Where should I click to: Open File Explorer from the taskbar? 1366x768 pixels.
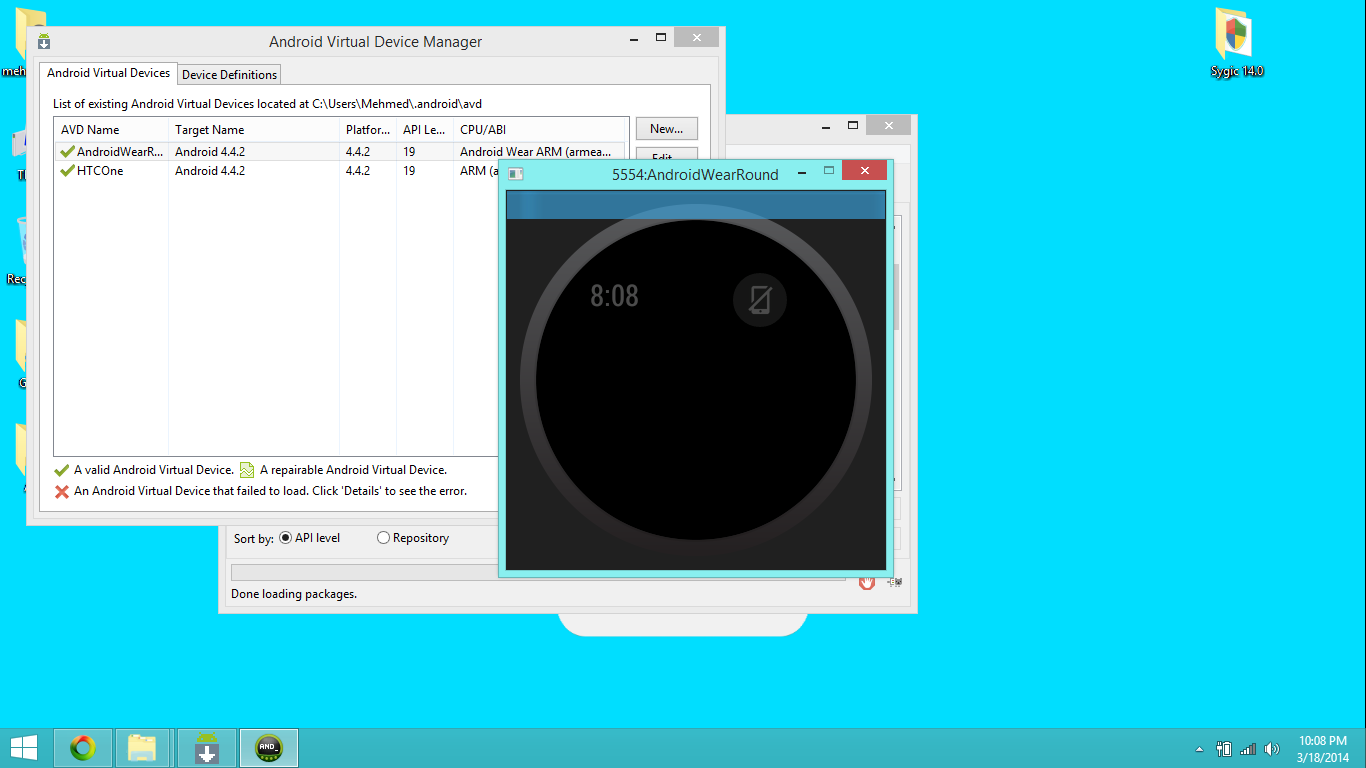pos(144,748)
